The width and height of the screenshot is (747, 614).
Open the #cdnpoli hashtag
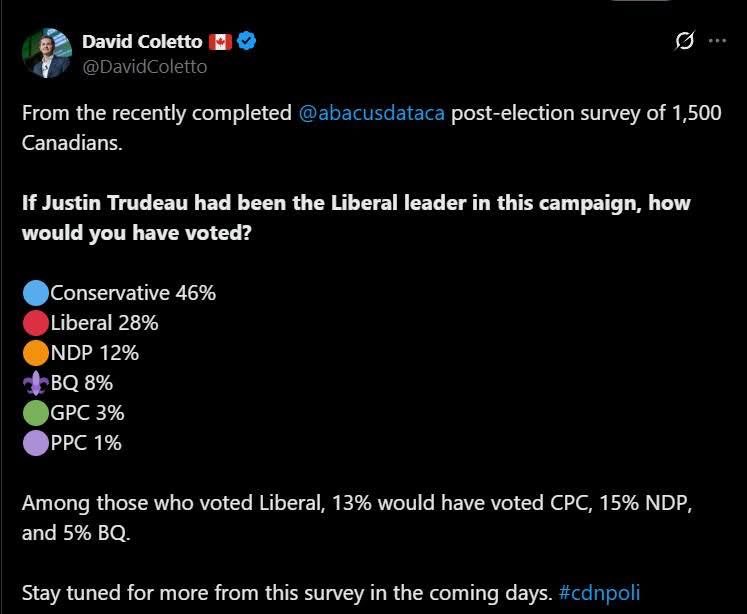(599, 593)
